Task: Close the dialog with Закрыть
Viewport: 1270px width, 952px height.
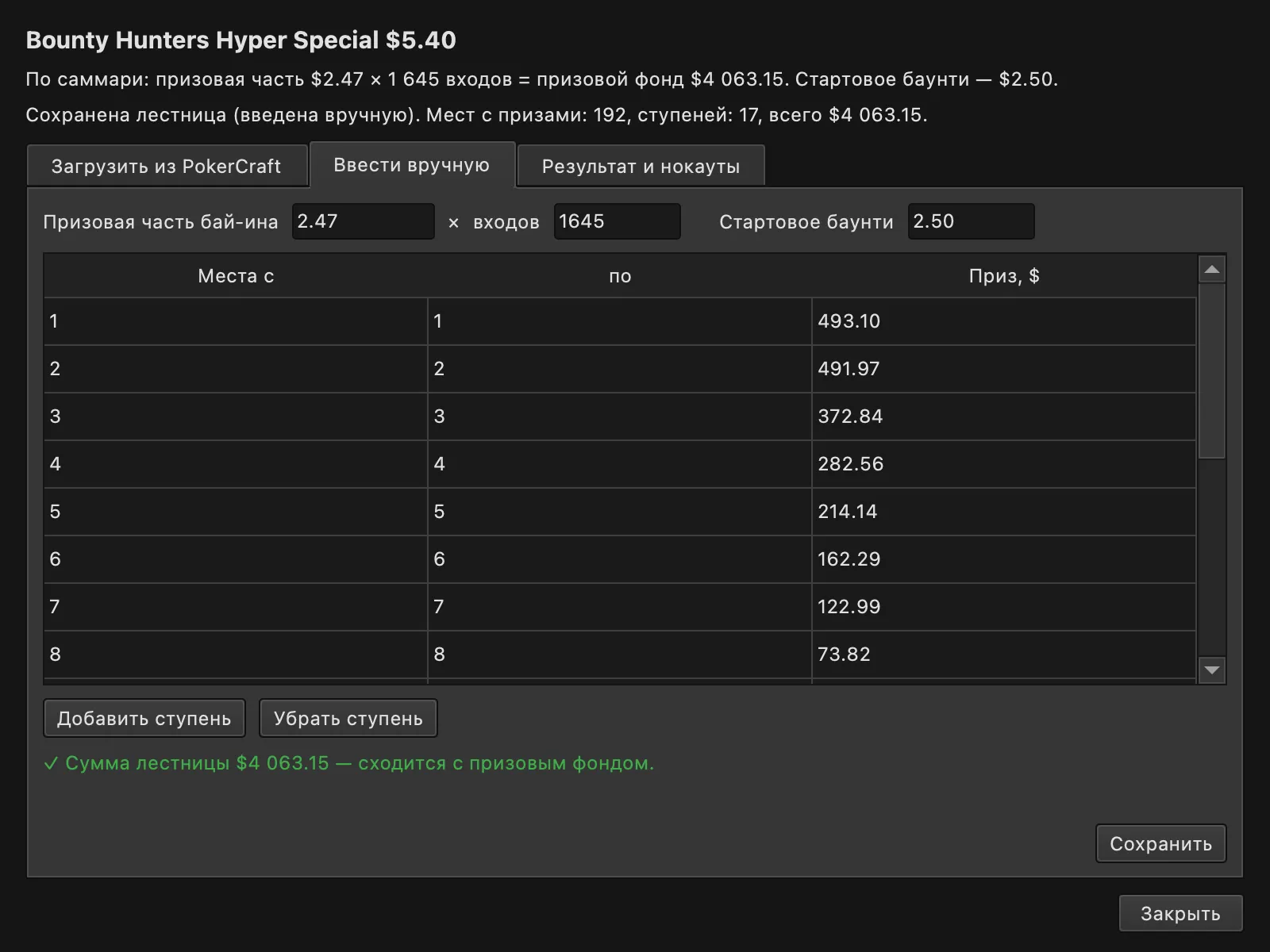Action: click(x=1180, y=913)
